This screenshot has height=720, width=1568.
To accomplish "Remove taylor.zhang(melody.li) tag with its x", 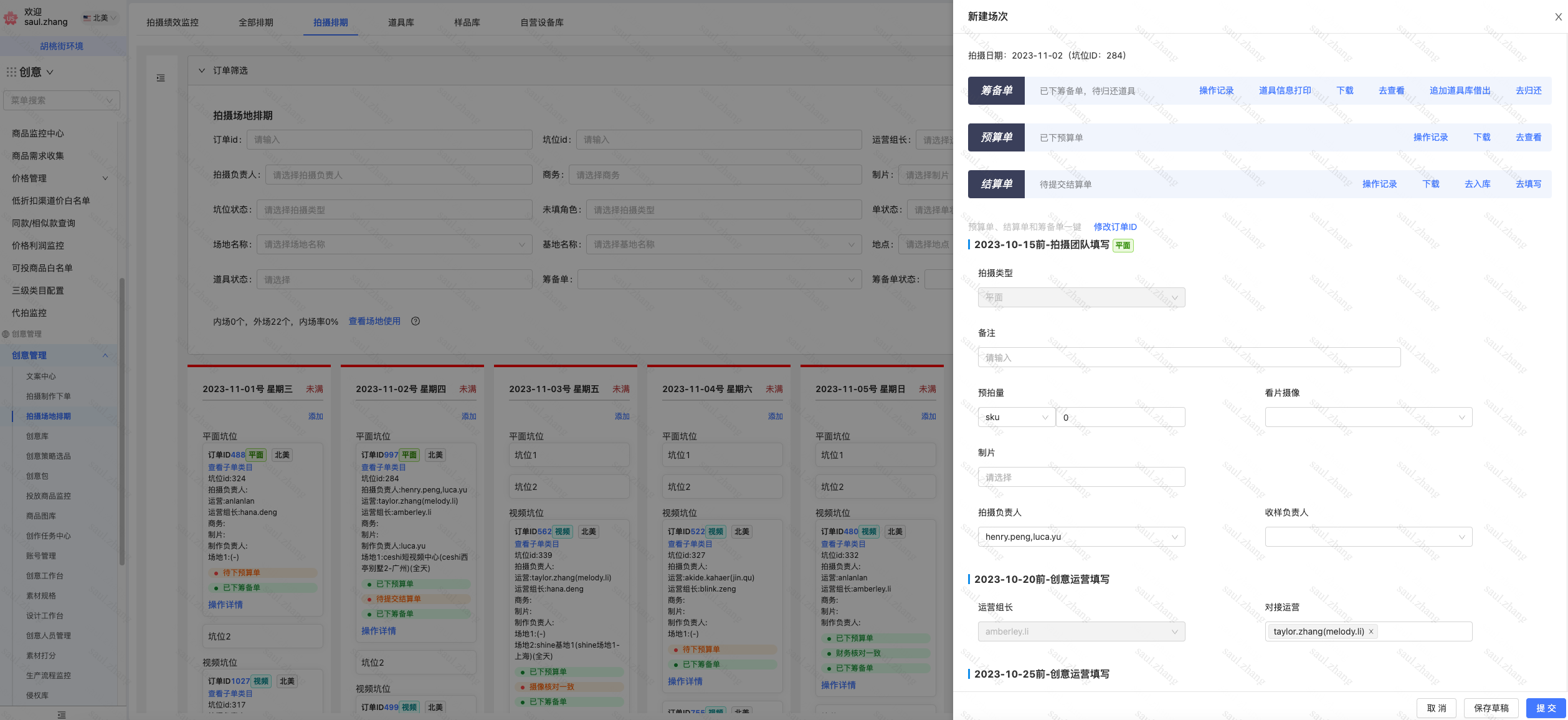I will click(x=1371, y=631).
